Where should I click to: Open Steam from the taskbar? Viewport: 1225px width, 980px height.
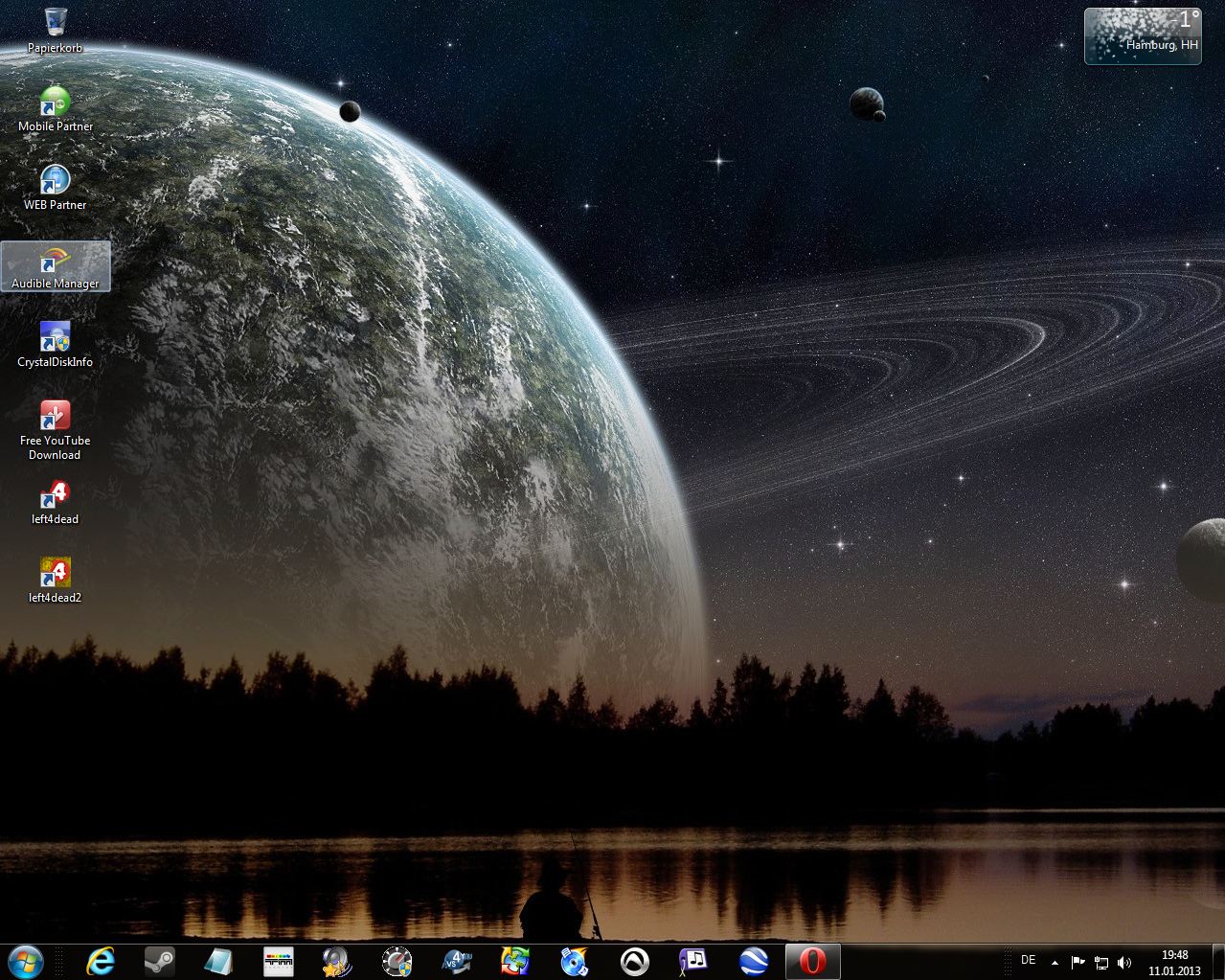[x=159, y=961]
